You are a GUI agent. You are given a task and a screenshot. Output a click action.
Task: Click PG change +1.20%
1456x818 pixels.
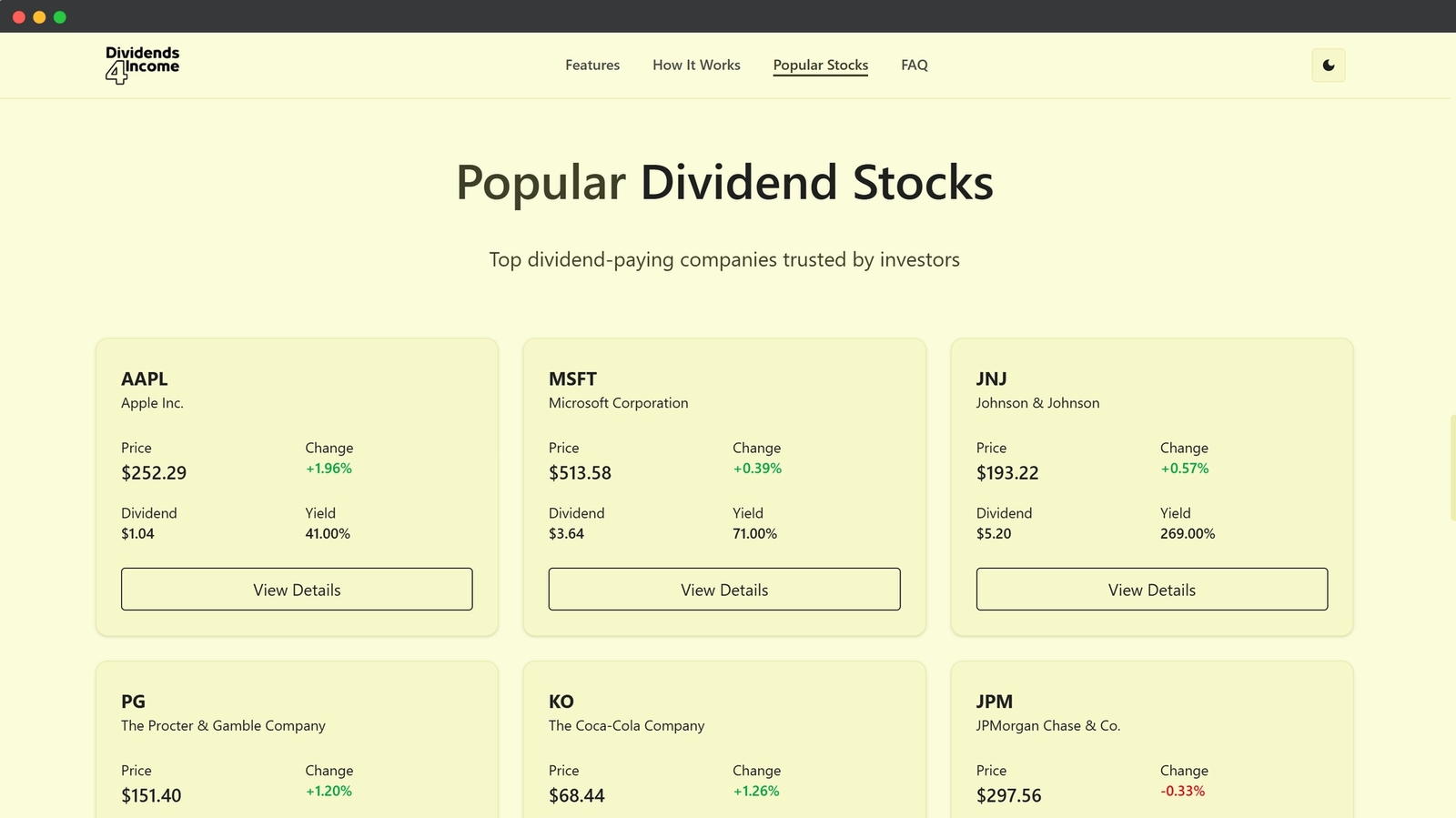329,792
